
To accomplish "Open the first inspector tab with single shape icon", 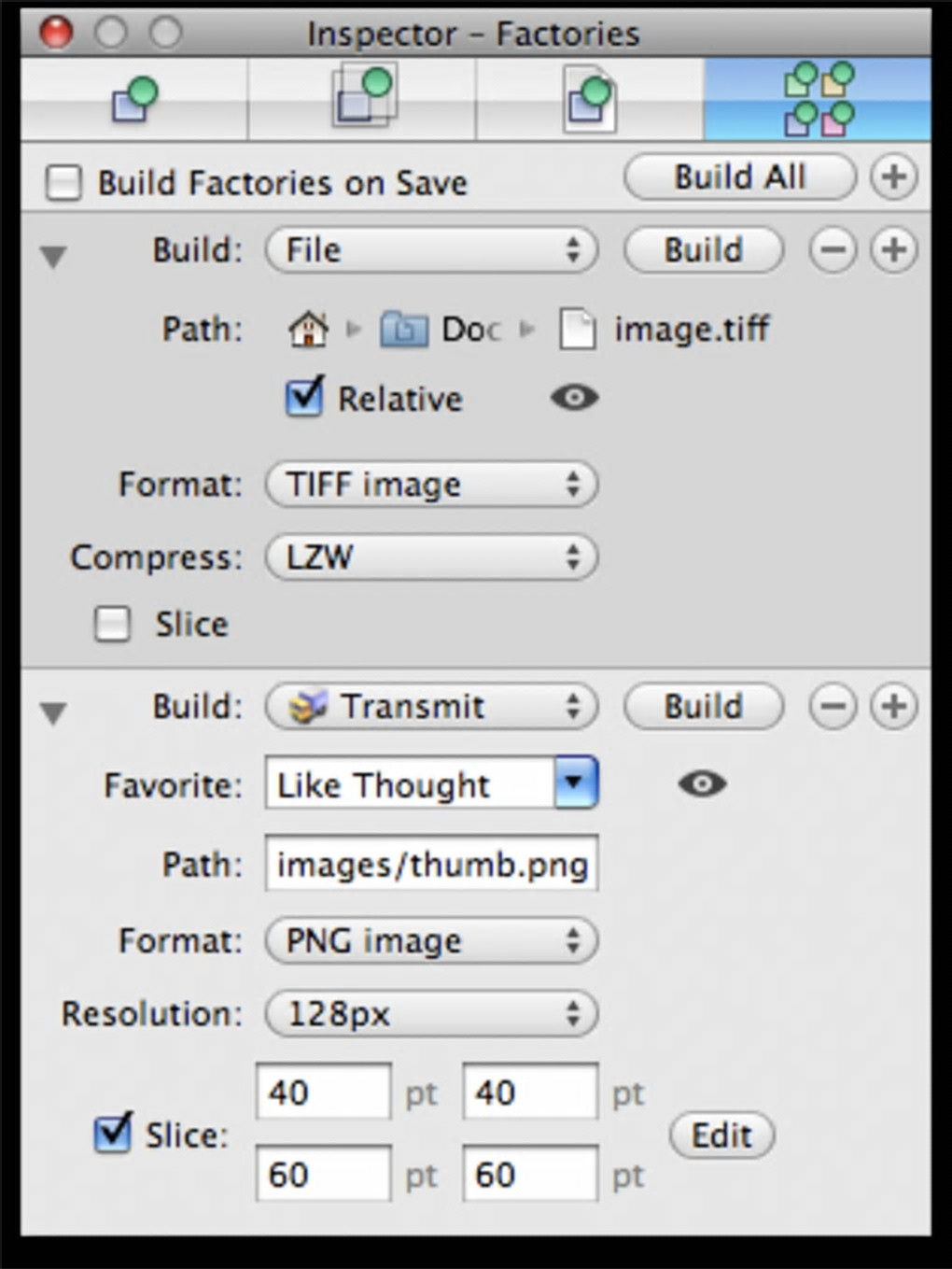I will (x=134, y=99).
